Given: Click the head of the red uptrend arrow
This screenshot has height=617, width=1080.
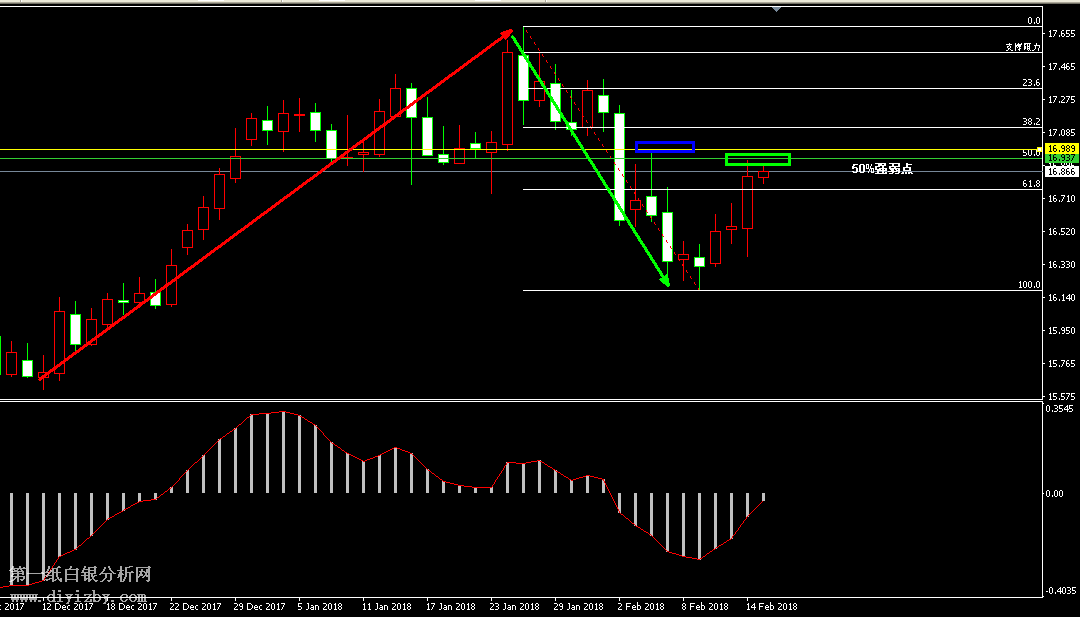Looking at the screenshot, I should pyautogui.click(x=508, y=33).
